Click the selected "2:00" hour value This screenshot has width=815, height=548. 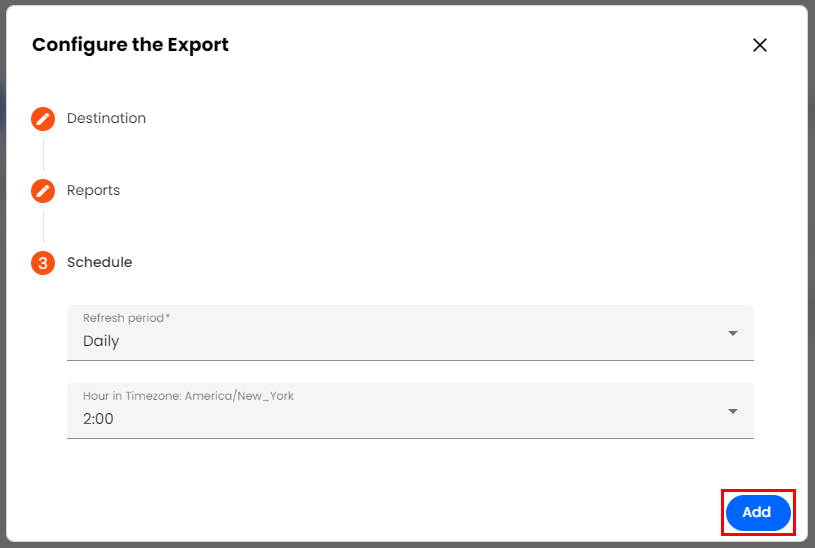click(x=98, y=419)
